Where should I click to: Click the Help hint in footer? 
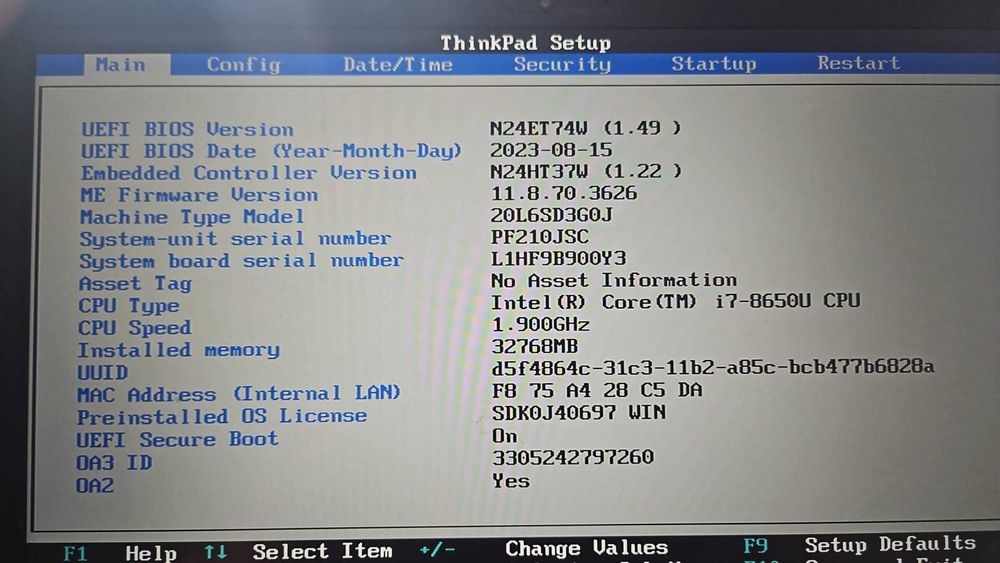coord(151,553)
